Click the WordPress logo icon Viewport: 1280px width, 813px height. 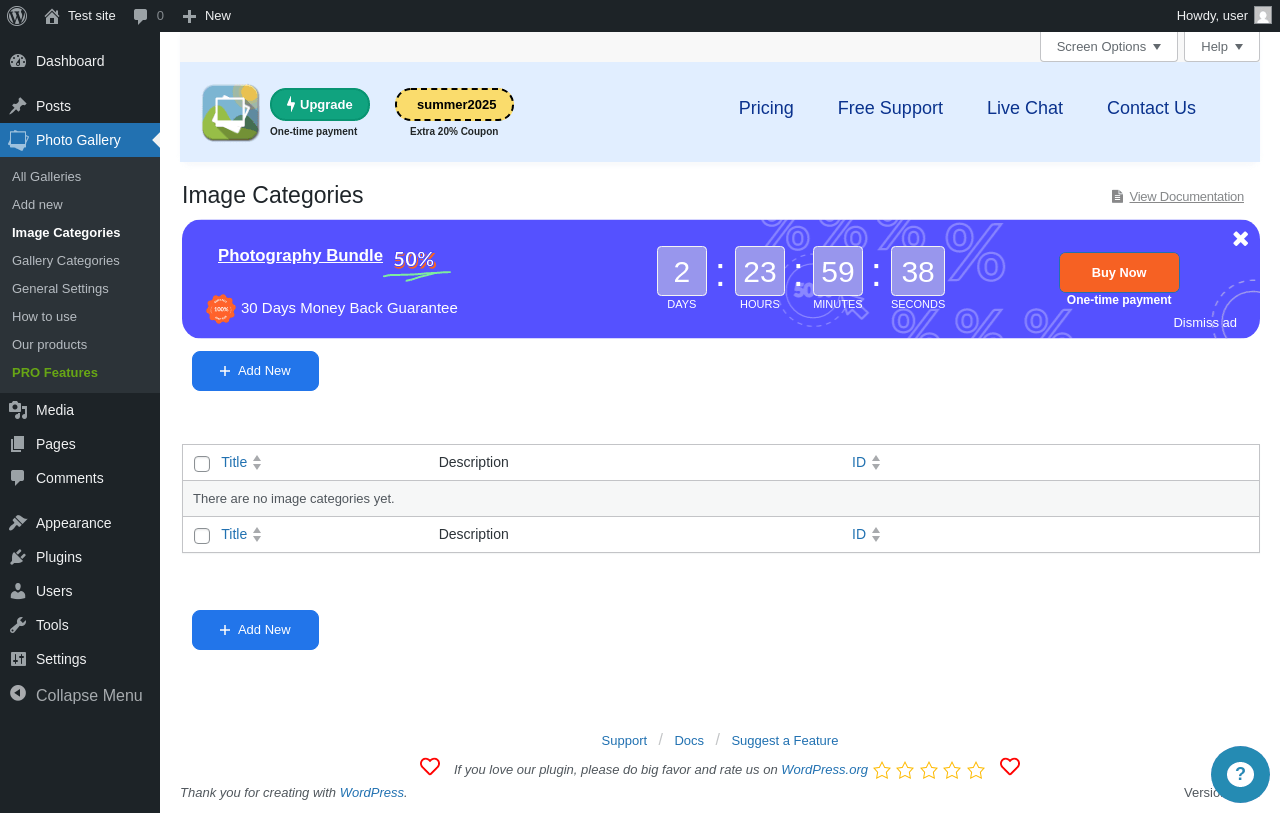click(17, 16)
